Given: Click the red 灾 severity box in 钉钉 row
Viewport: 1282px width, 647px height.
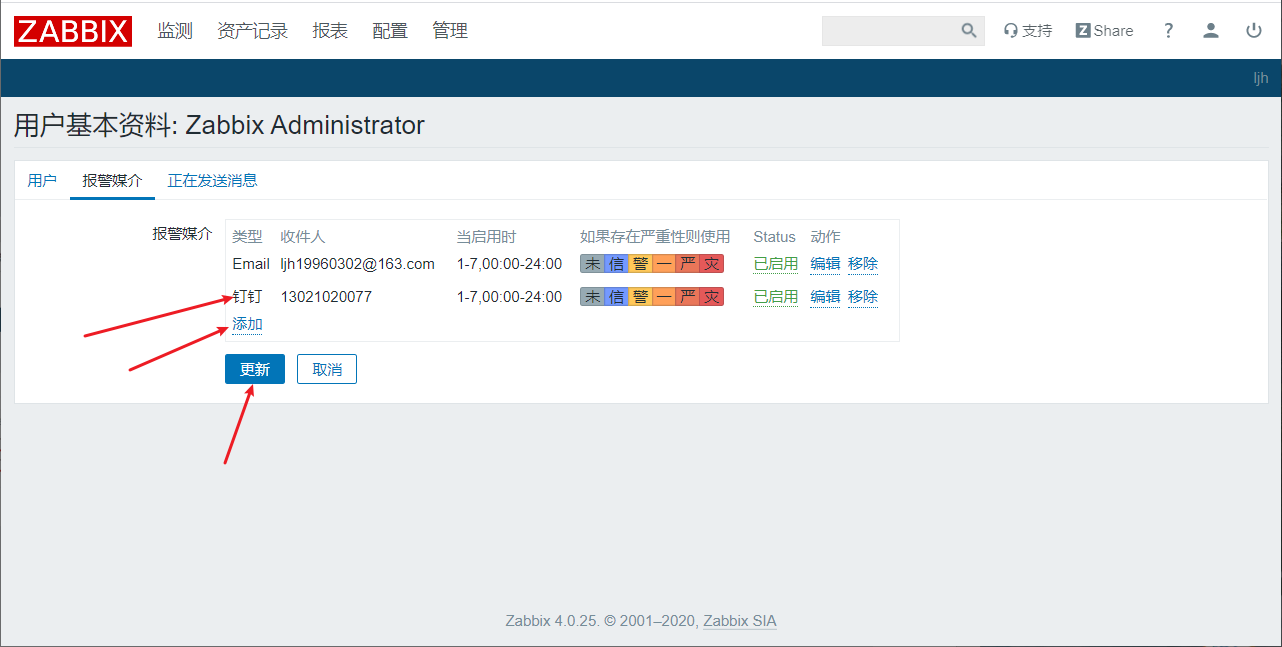Looking at the screenshot, I should point(711,297).
